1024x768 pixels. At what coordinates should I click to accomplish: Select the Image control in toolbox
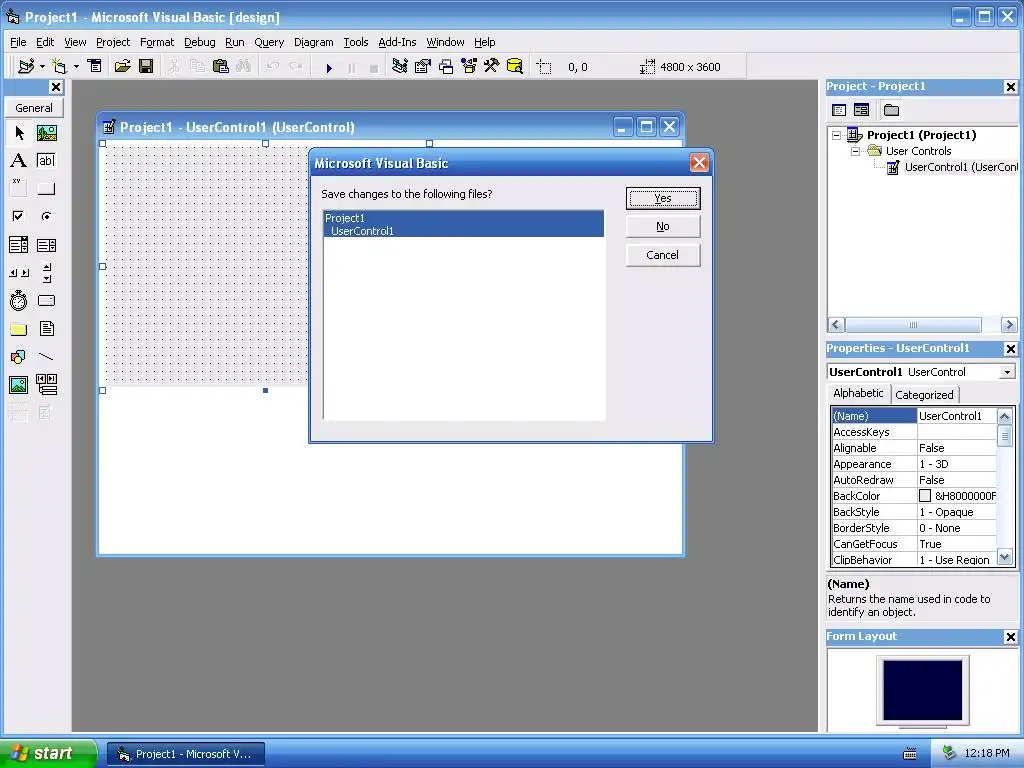coord(19,385)
